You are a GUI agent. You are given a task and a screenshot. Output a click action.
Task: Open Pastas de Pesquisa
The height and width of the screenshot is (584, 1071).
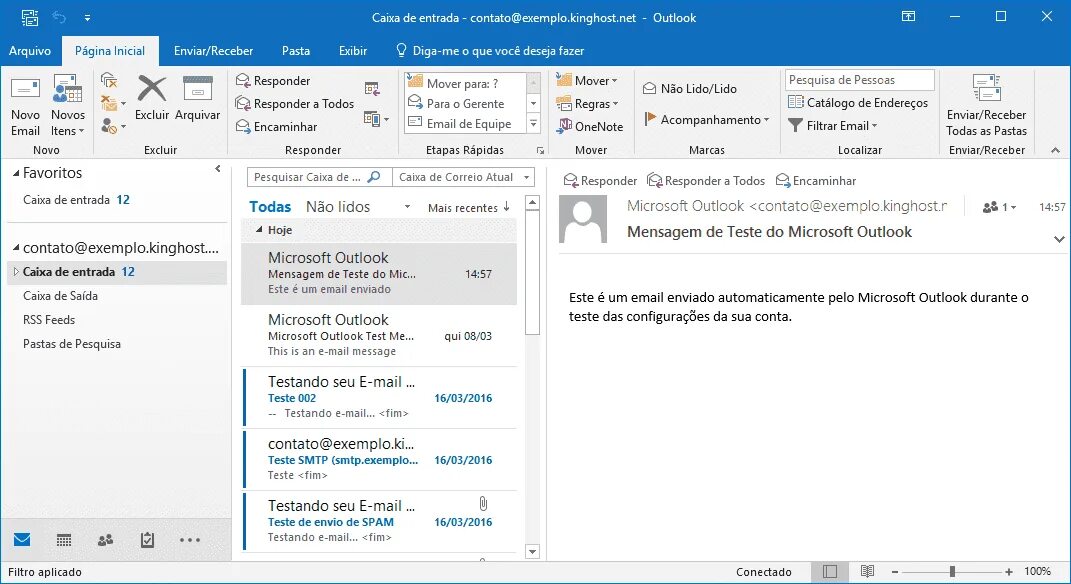(72, 344)
